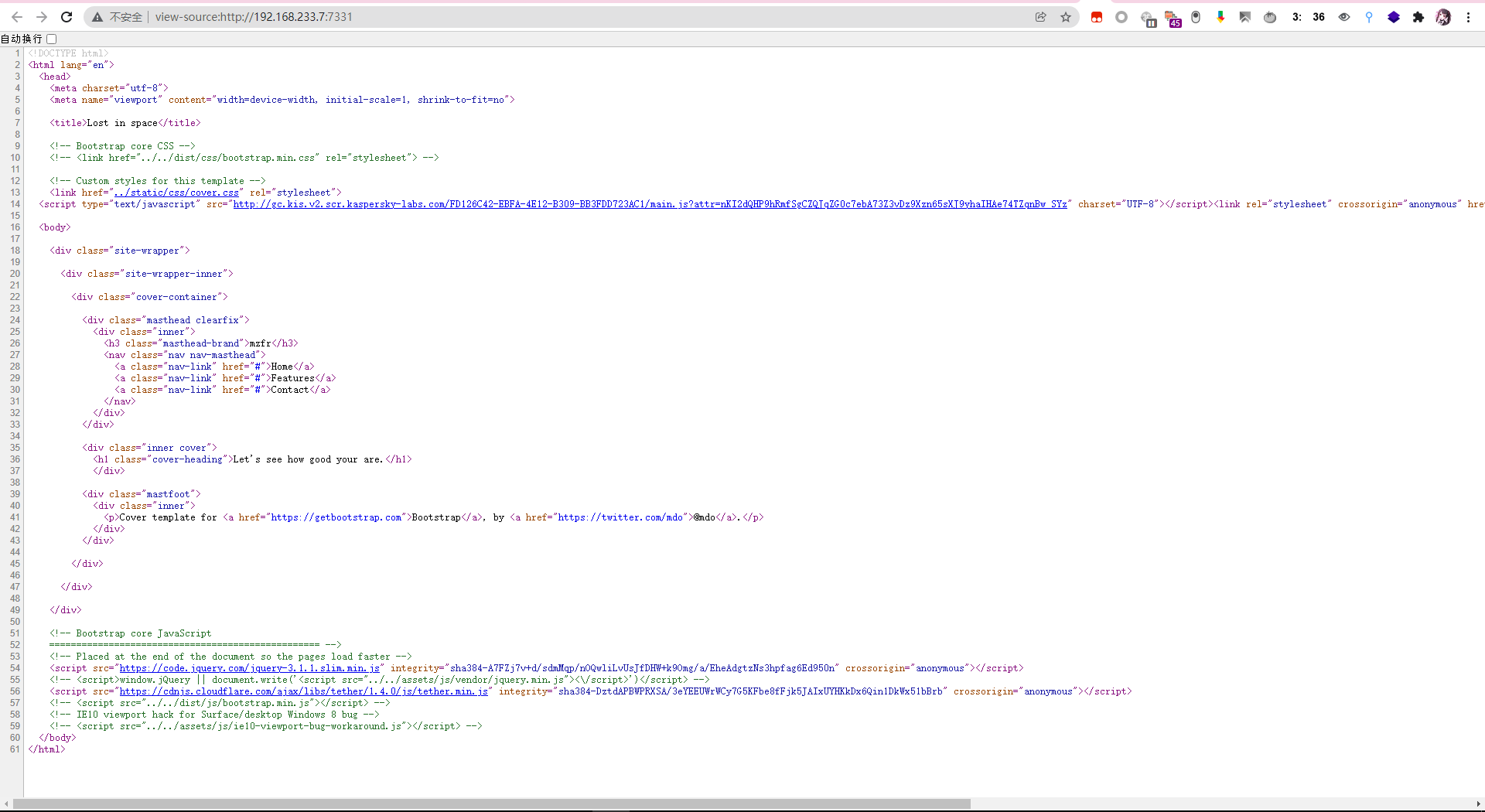Click the 'masthead clearfix' div line

coord(166,320)
